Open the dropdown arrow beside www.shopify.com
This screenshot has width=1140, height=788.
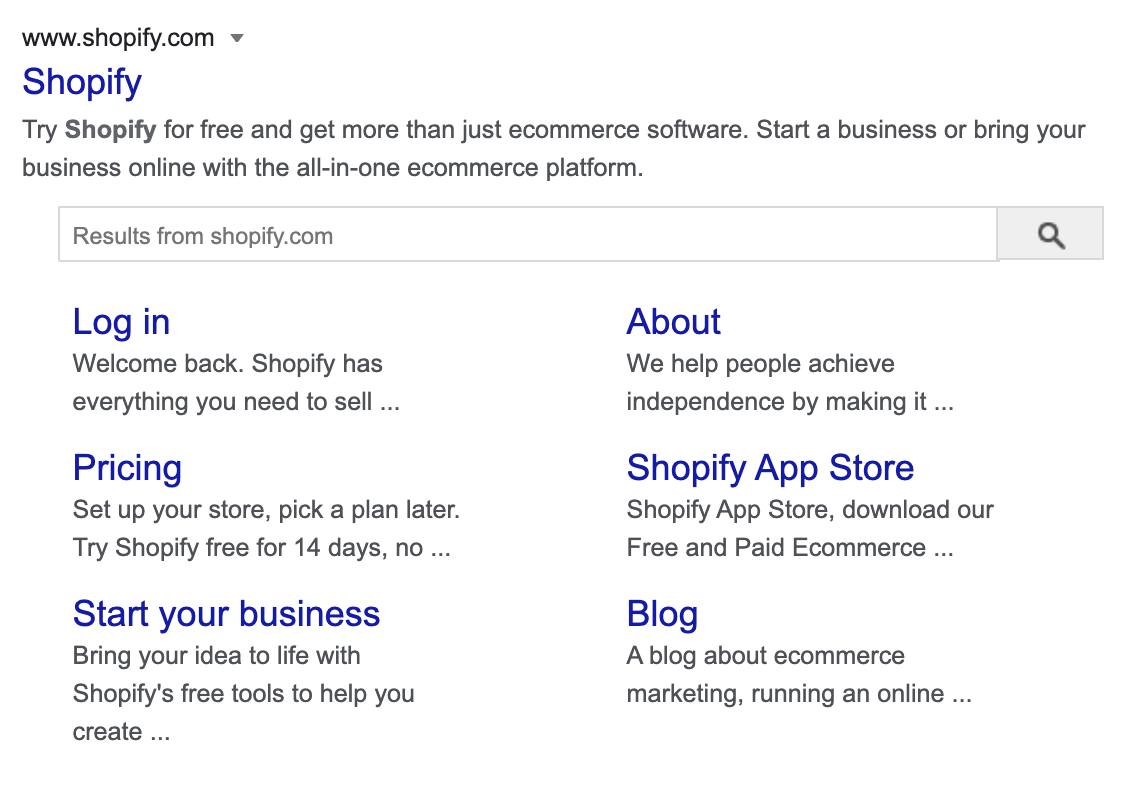(x=237, y=38)
